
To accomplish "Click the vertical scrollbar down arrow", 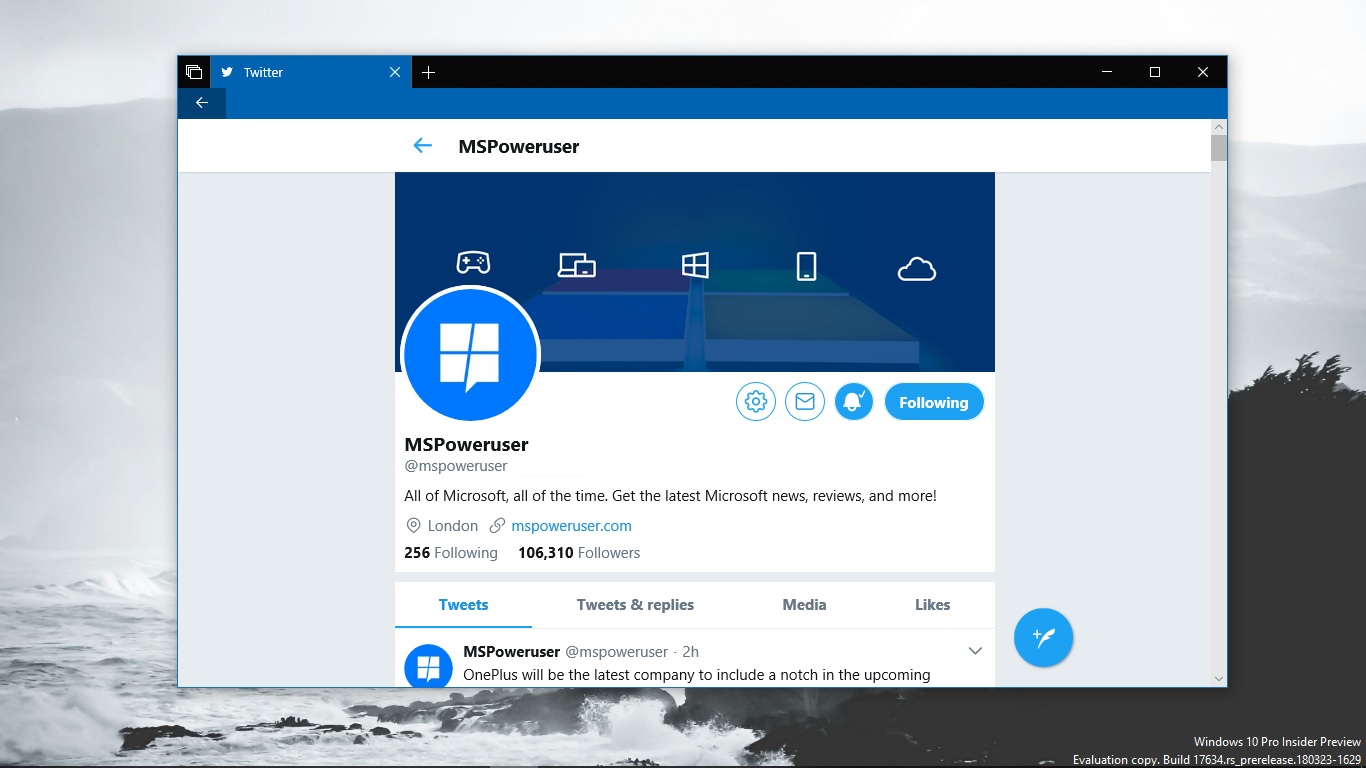I will (1218, 678).
